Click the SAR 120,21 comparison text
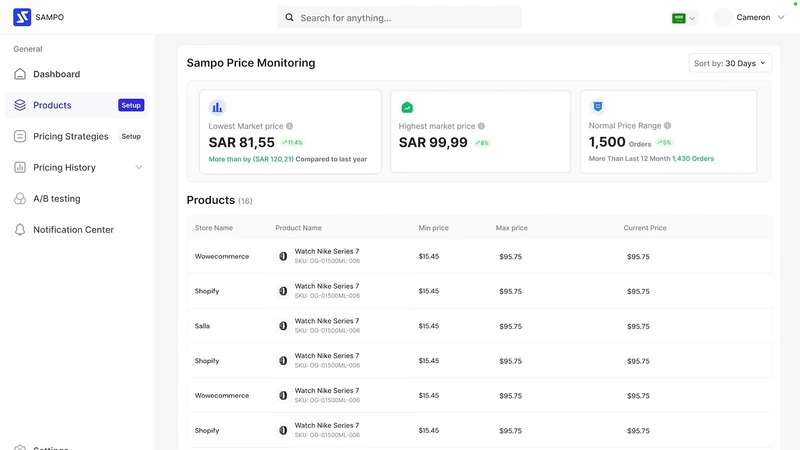Image resolution: width=800 pixels, height=450 pixels. coord(273,159)
